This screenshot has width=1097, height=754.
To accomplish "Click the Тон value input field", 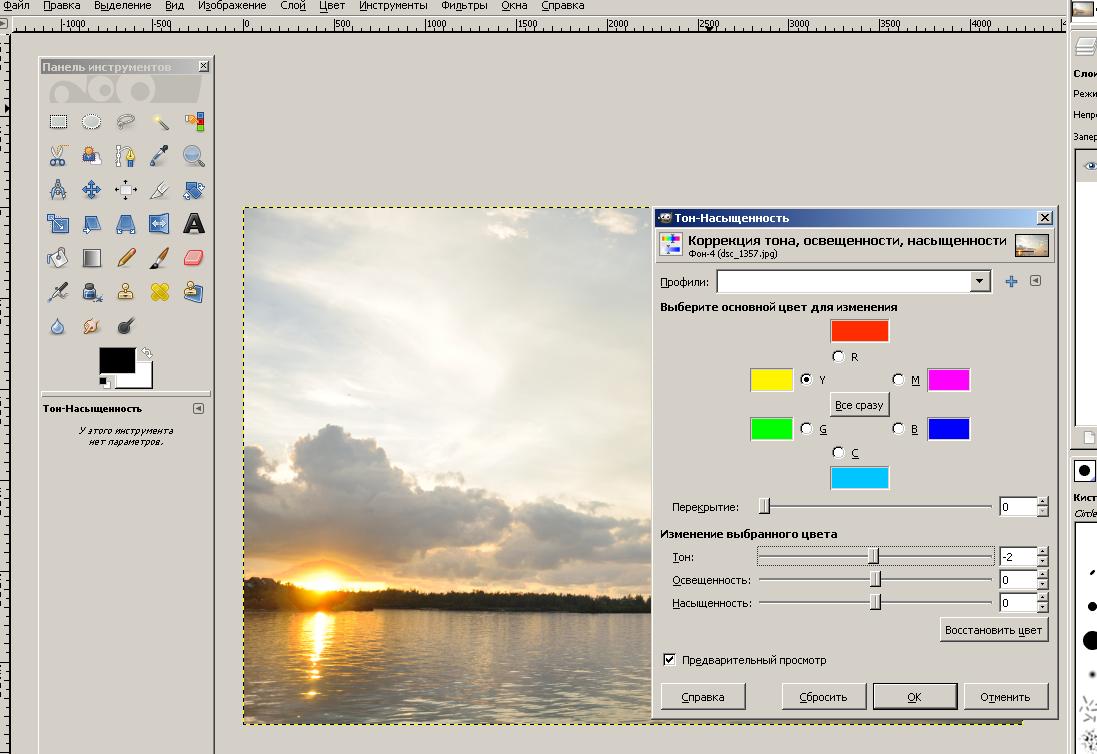I will (1017, 557).
